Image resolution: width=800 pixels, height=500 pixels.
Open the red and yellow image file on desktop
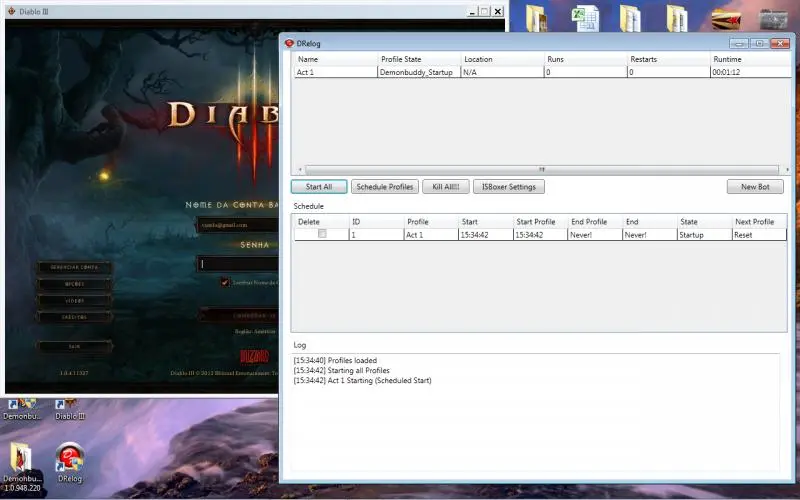click(x=726, y=20)
